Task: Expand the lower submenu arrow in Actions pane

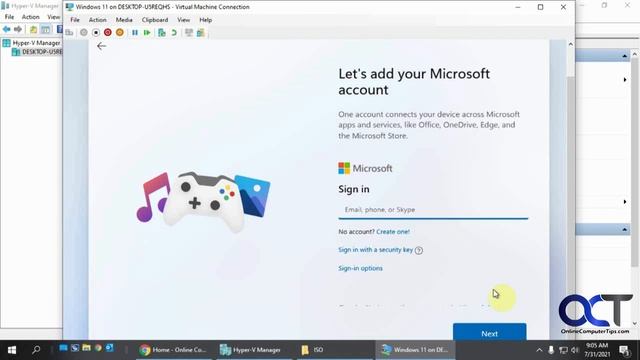Action: pyautogui.click(x=625, y=202)
